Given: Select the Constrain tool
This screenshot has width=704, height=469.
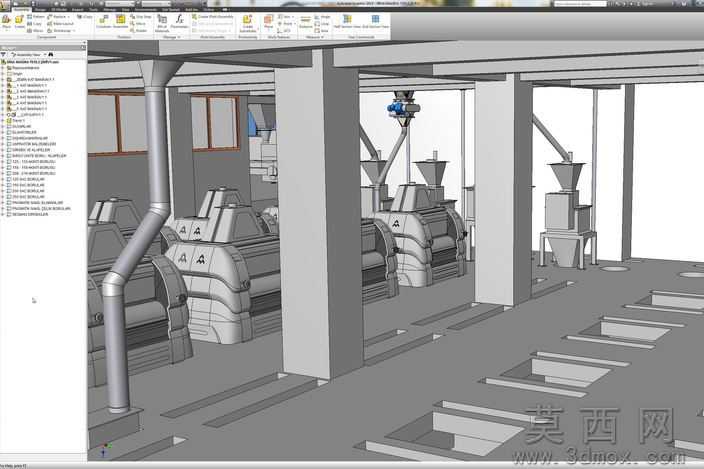Looking at the screenshot, I should pyautogui.click(x=103, y=21).
